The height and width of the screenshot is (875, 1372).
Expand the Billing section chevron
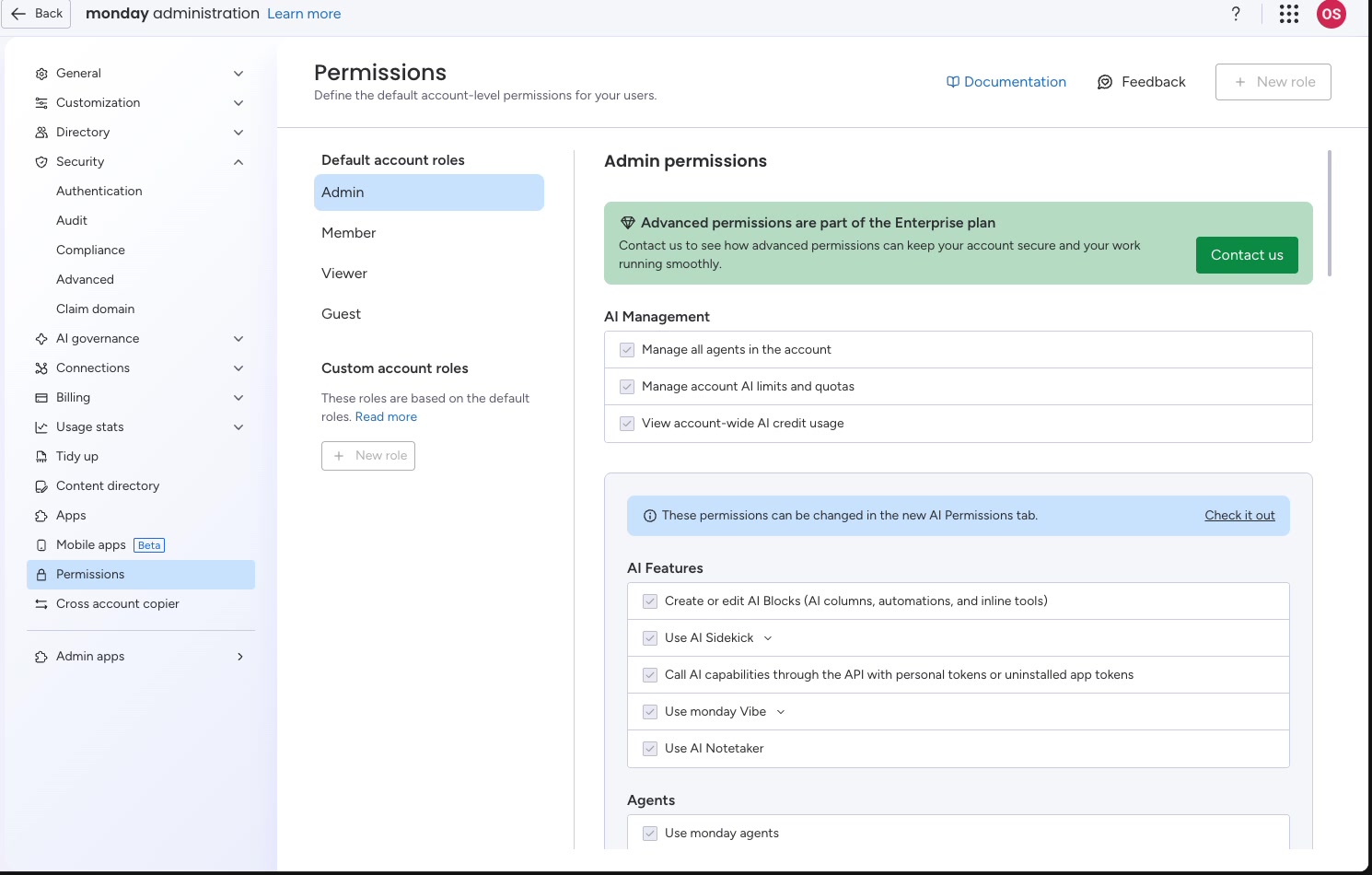click(238, 398)
